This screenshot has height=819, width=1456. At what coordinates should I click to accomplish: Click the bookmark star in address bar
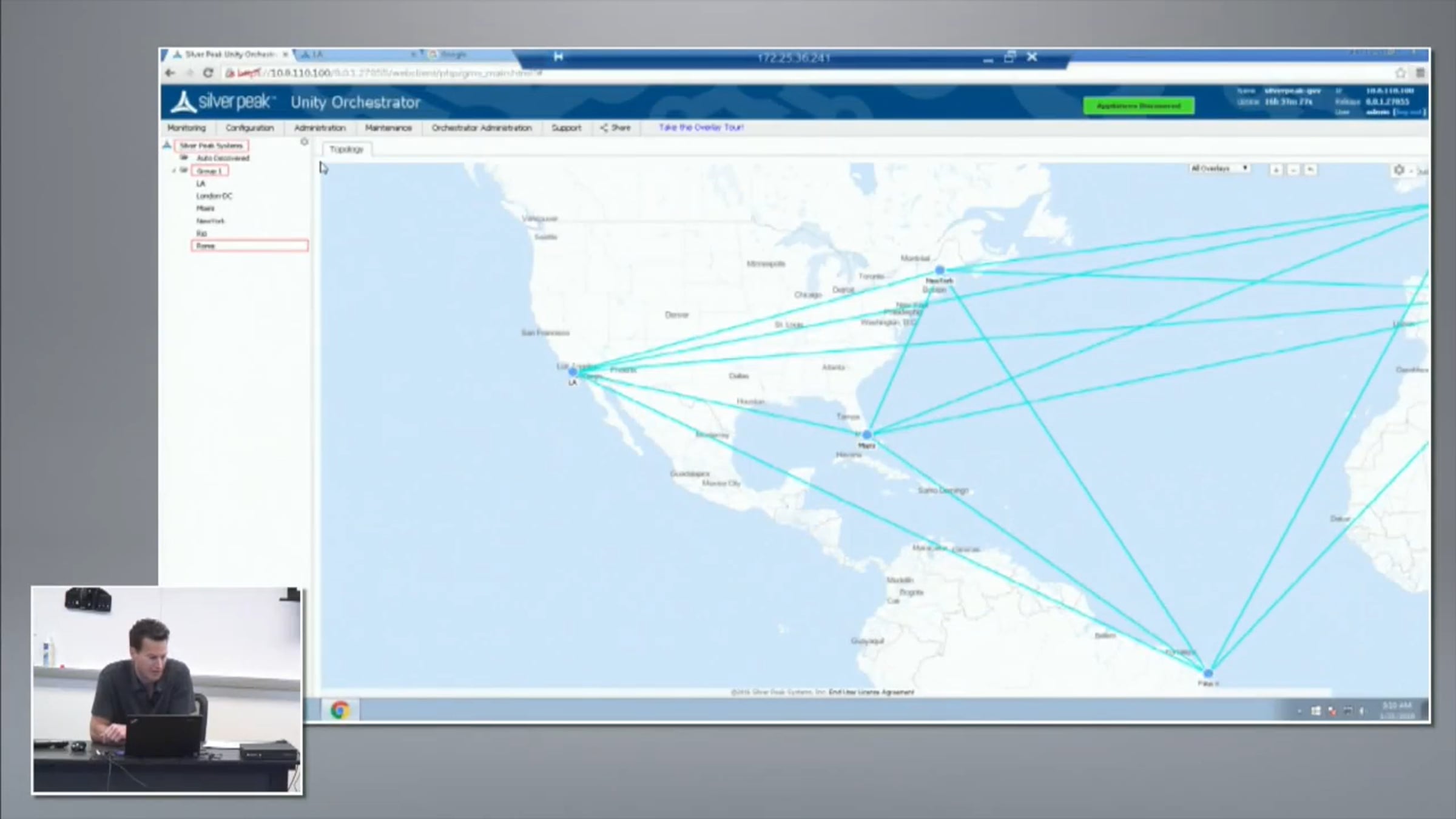coord(1400,73)
